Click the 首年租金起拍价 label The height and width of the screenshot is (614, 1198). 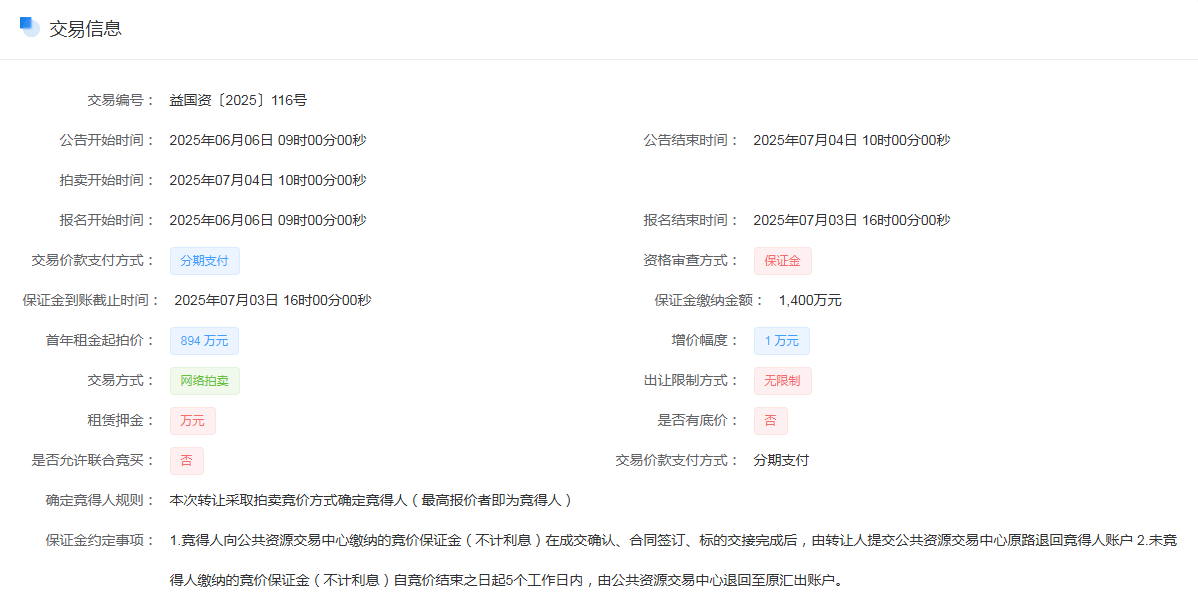click(100, 341)
